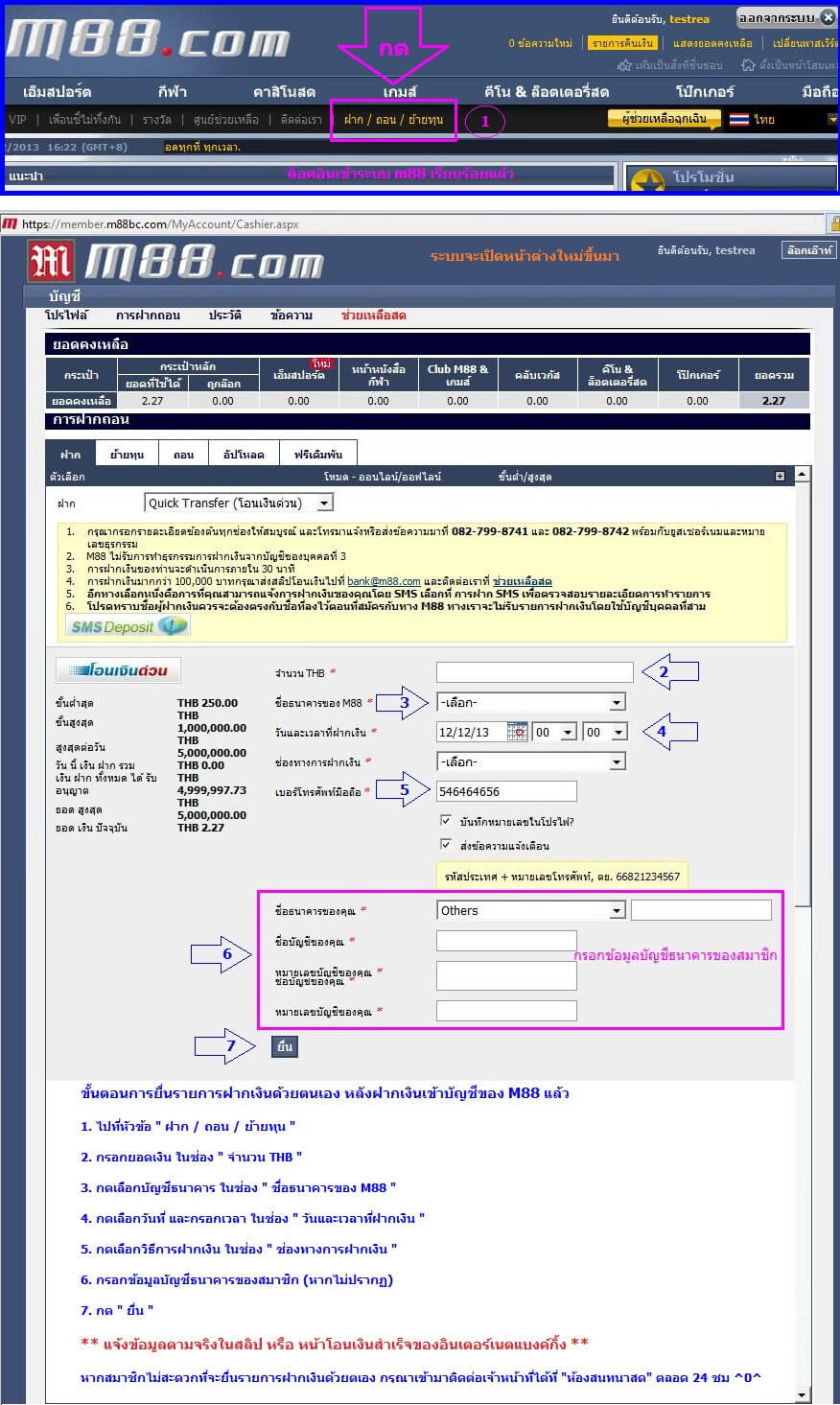Click the gold star promotion icon
Screen dimensions: 840x1405
pyautogui.click(x=647, y=182)
